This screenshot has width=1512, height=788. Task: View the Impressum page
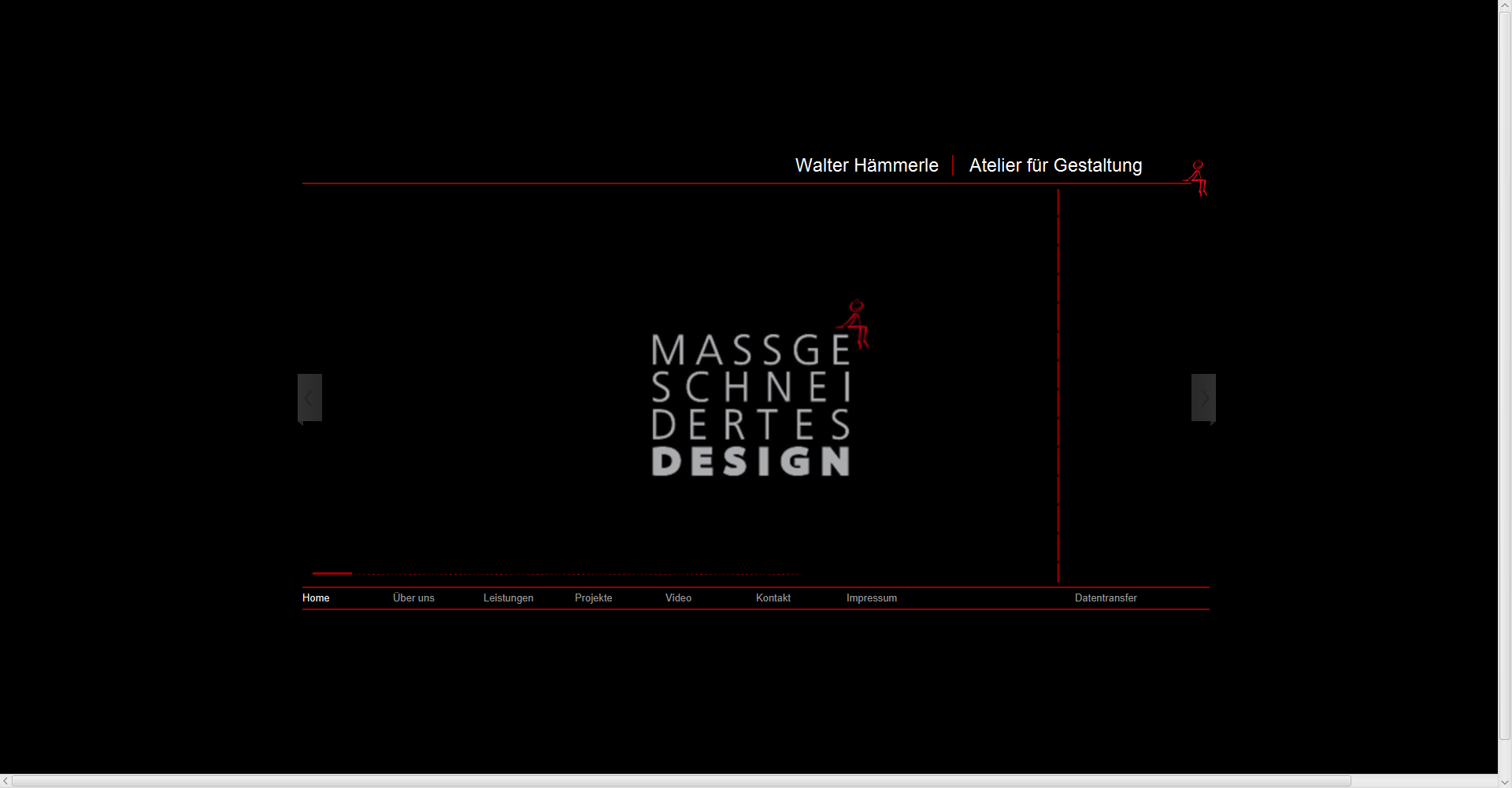point(872,598)
